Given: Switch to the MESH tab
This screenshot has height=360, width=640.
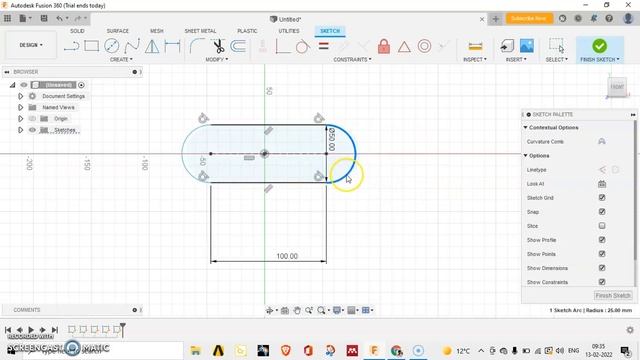Looking at the screenshot, I should [157, 31].
